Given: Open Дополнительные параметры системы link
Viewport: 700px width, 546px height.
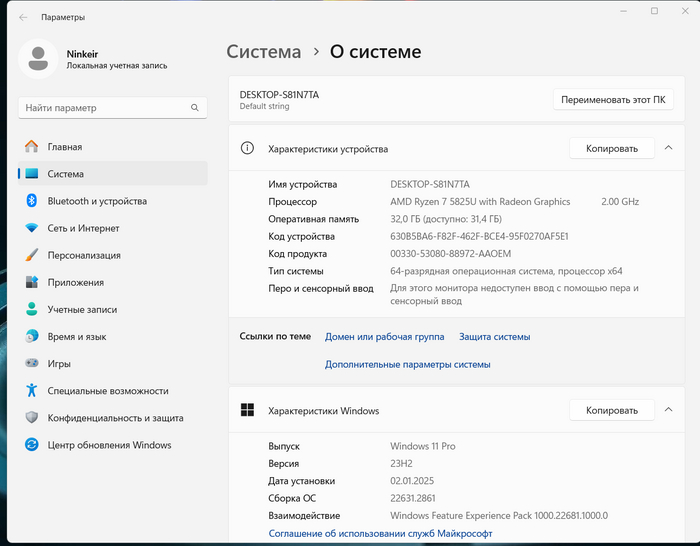Looking at the screenshot, I should point(407,365).
